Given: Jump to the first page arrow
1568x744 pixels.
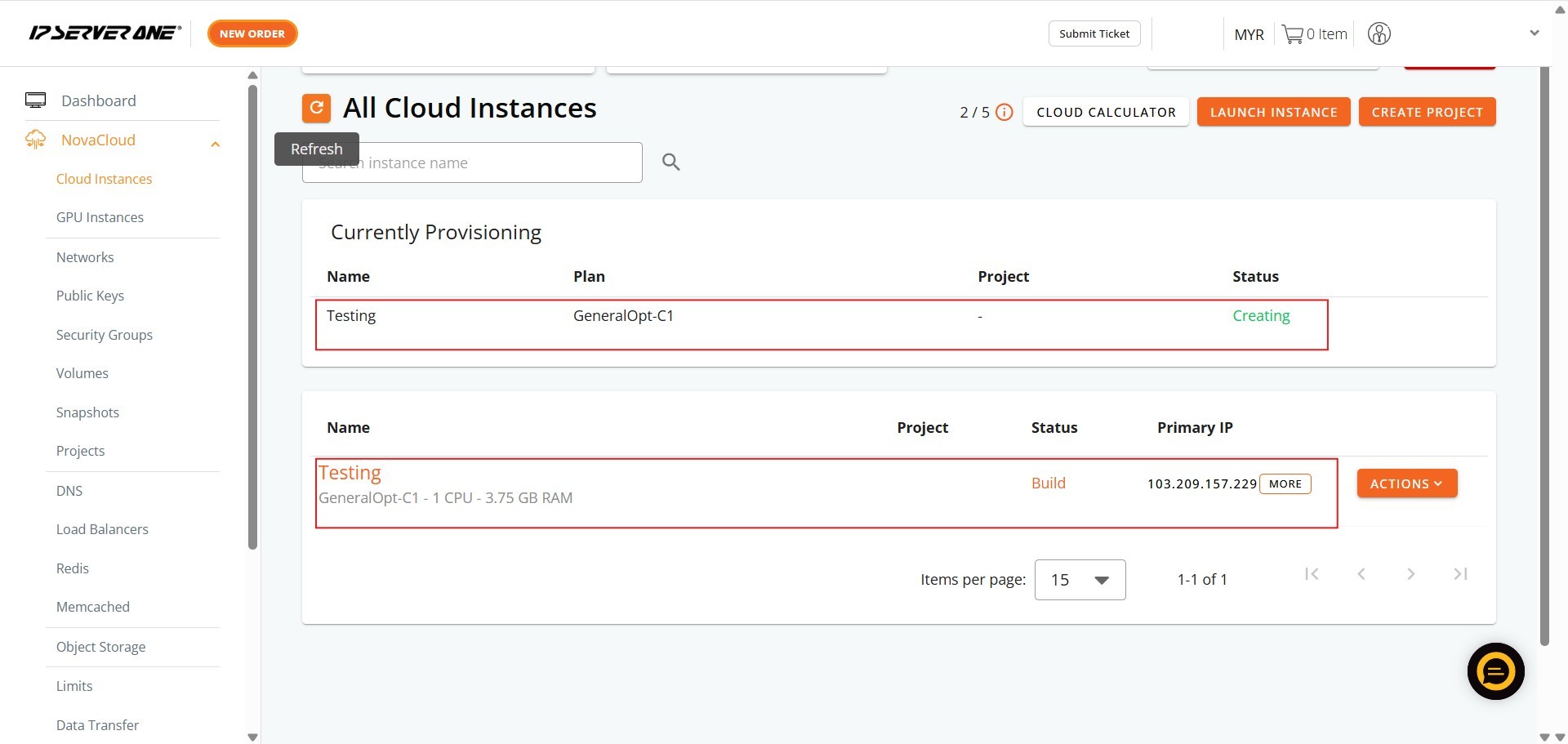Looking at the screenshot, I should 1312,574.
